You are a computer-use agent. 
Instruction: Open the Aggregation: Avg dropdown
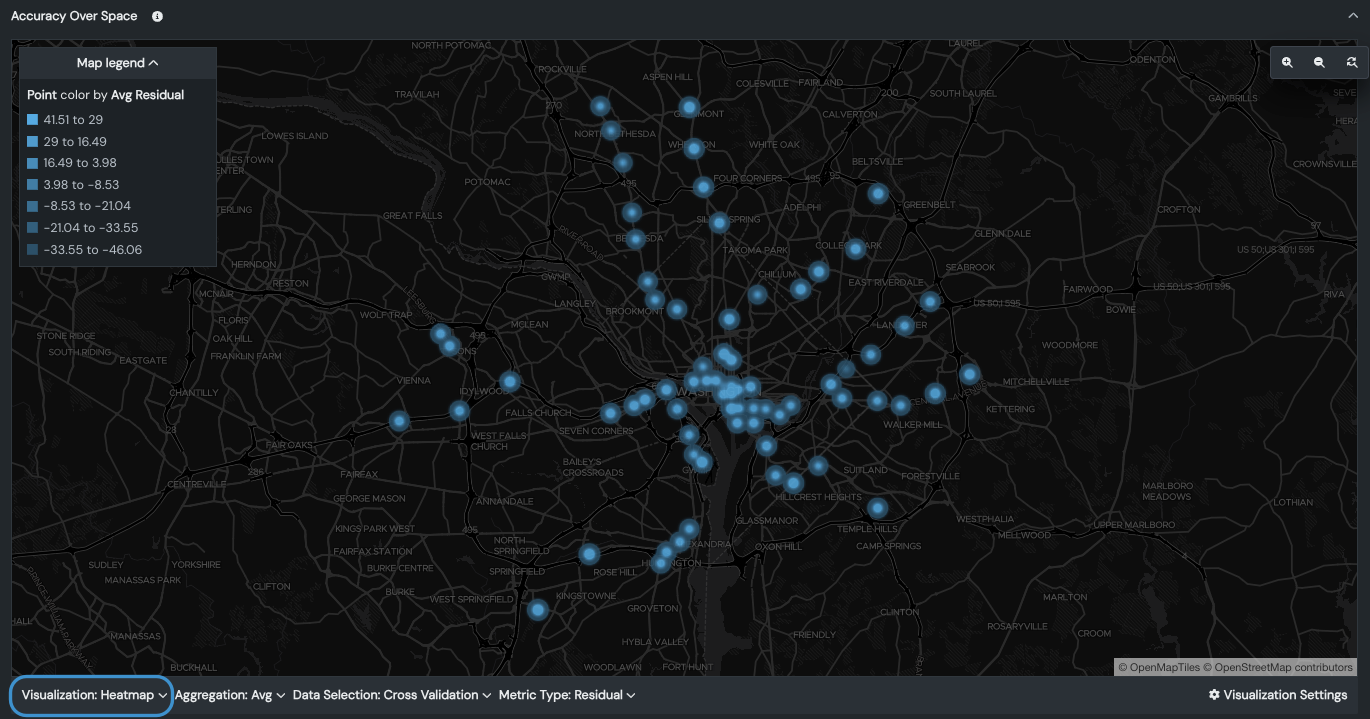point(230,695)
